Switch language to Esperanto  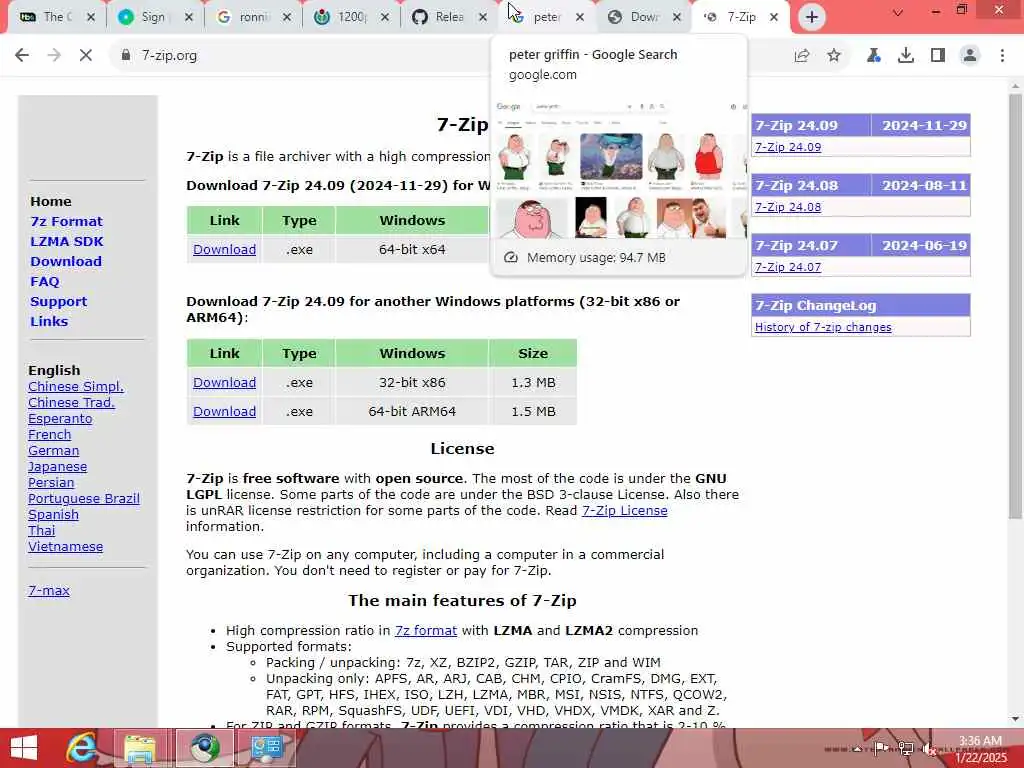60,419
